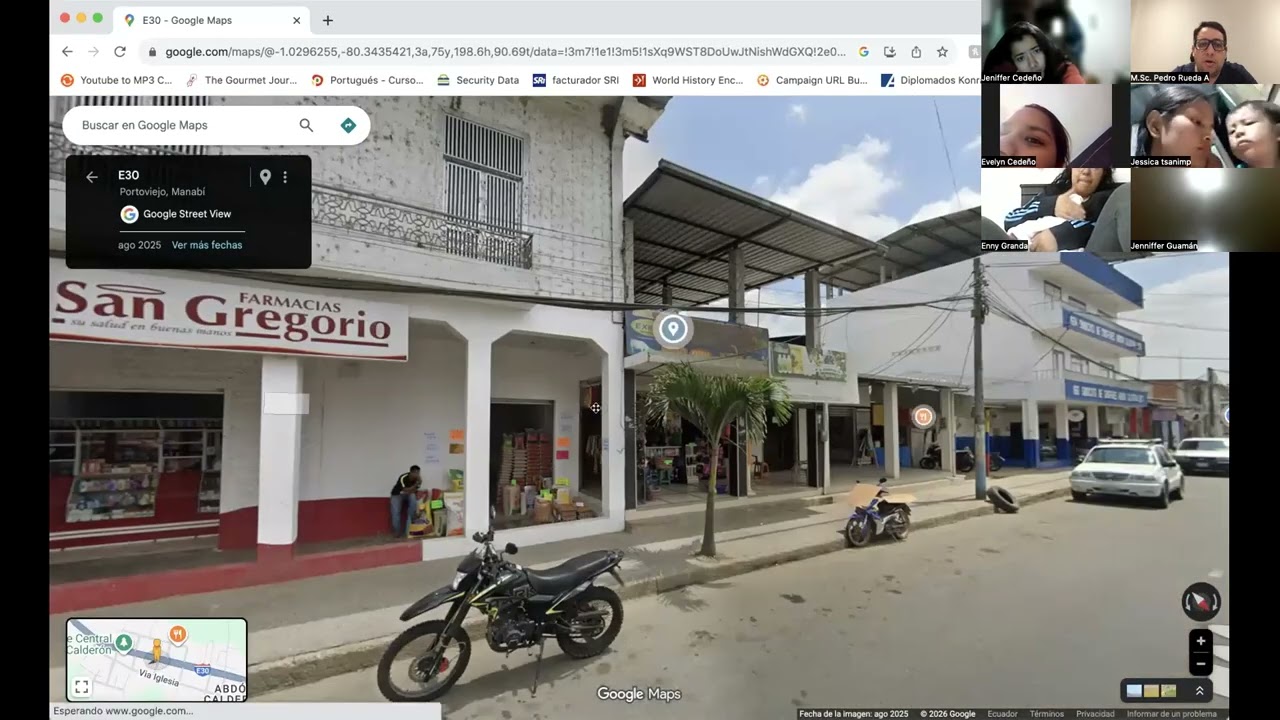Click the address bar showing google.com/maps URL
The image size is (1280, 720).
[505, 52]
